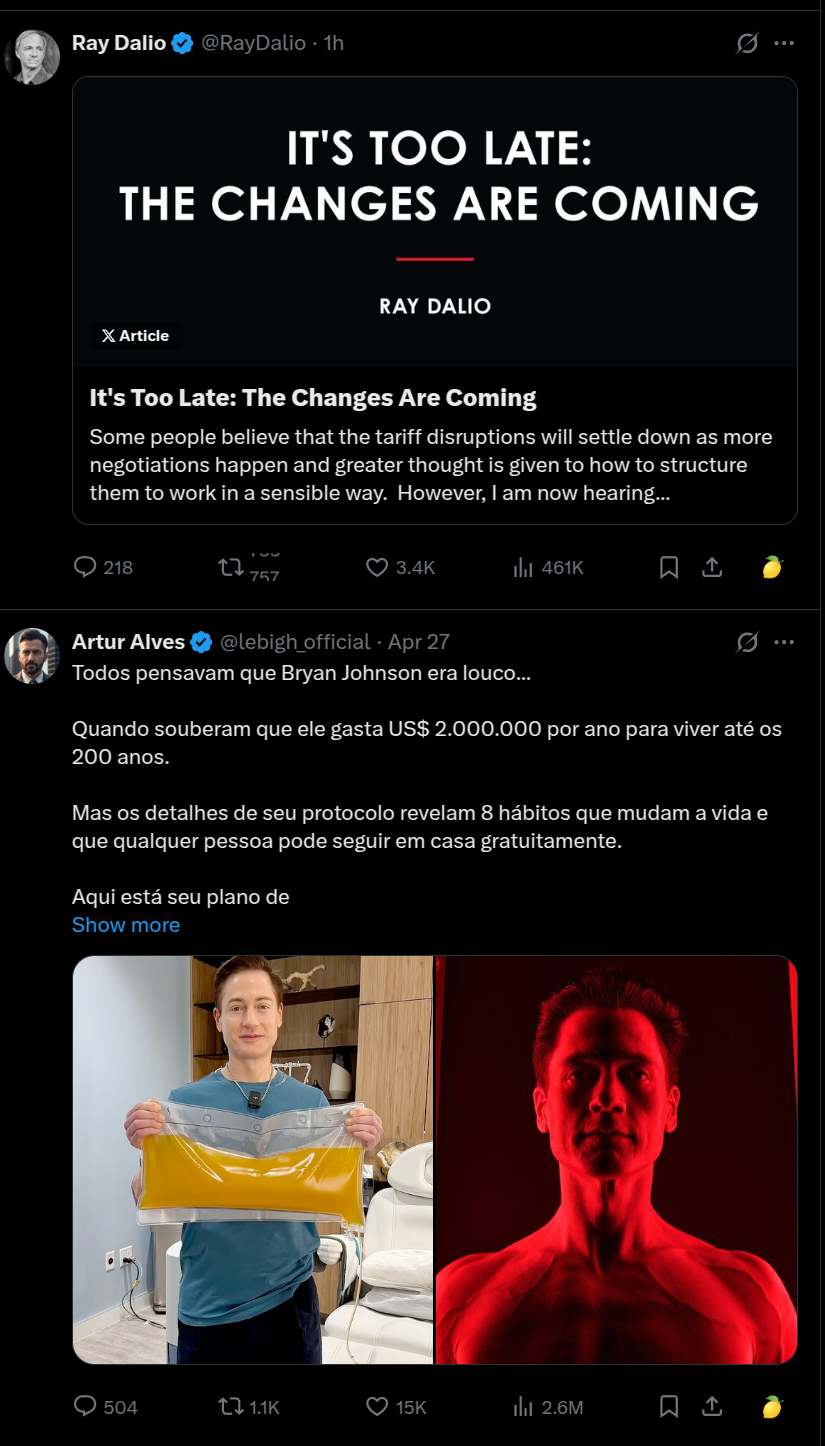Click lemon icon on Ray Dalio's post
Image resolution: width=825 pixels, height=1446 pixels.
772,567
